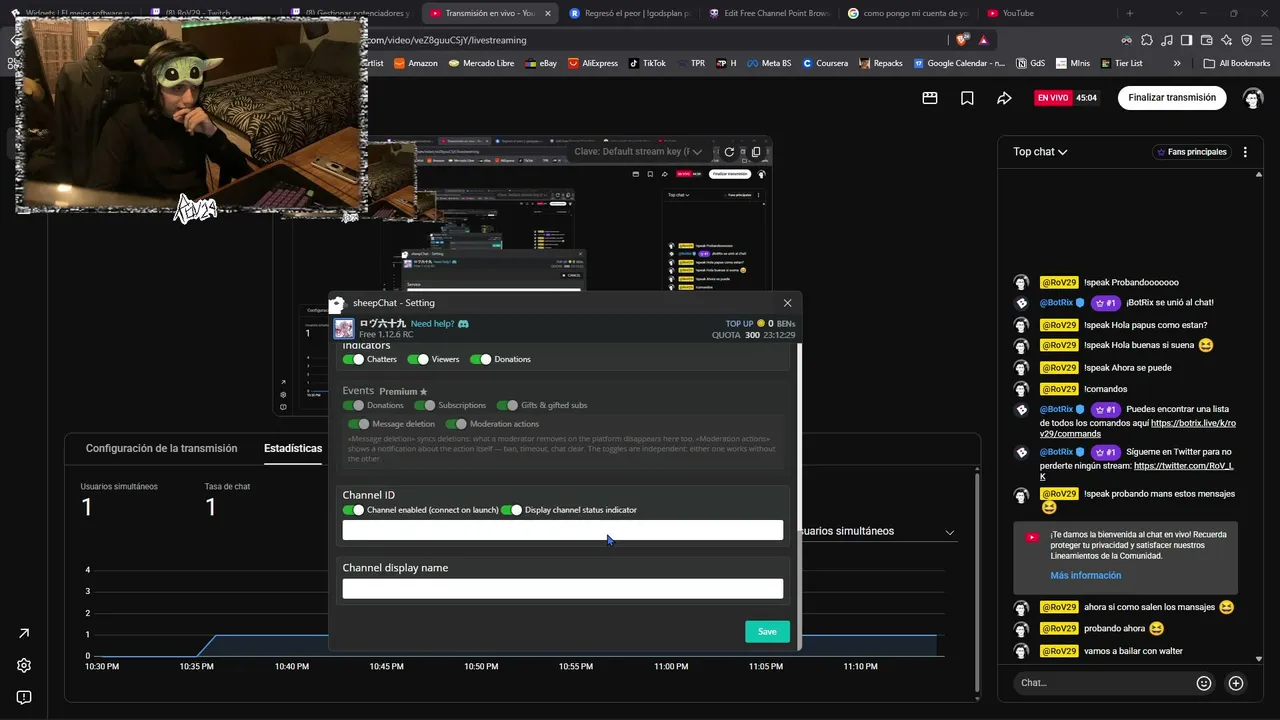The image size is (1280, 720).
Task: Click the Finalizar transmisión button
Action: click(x=1172, y=98)
